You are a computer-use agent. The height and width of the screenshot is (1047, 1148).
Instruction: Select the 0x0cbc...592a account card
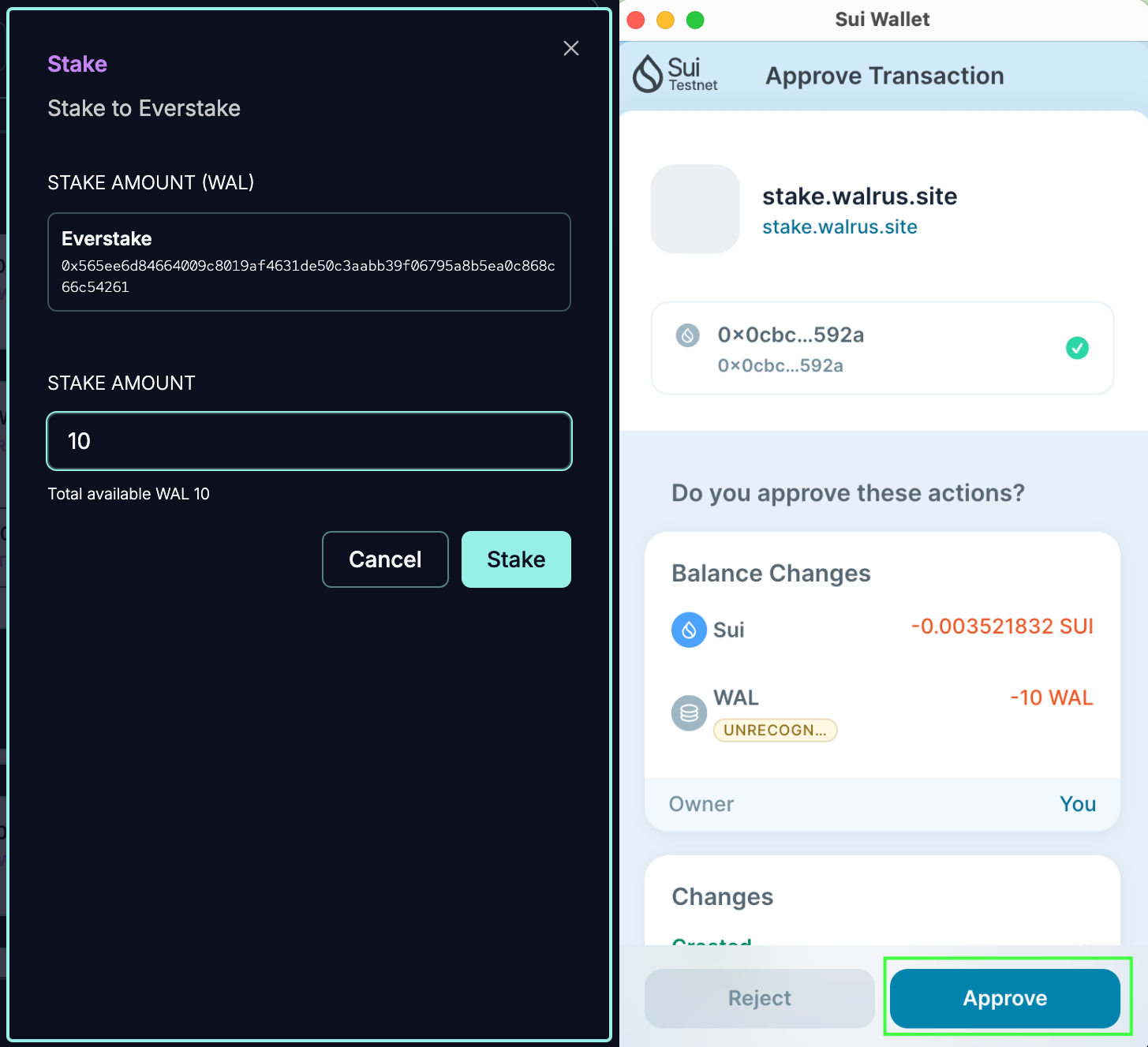[882, 348]
